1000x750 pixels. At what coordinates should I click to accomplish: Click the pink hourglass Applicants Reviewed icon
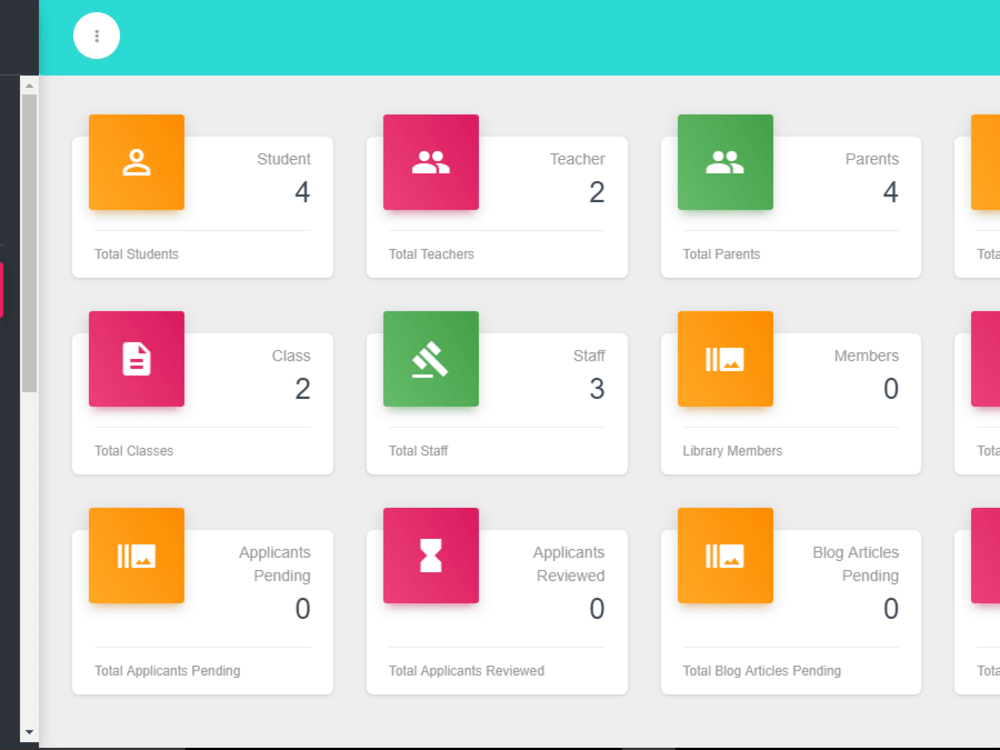(431, 555)
